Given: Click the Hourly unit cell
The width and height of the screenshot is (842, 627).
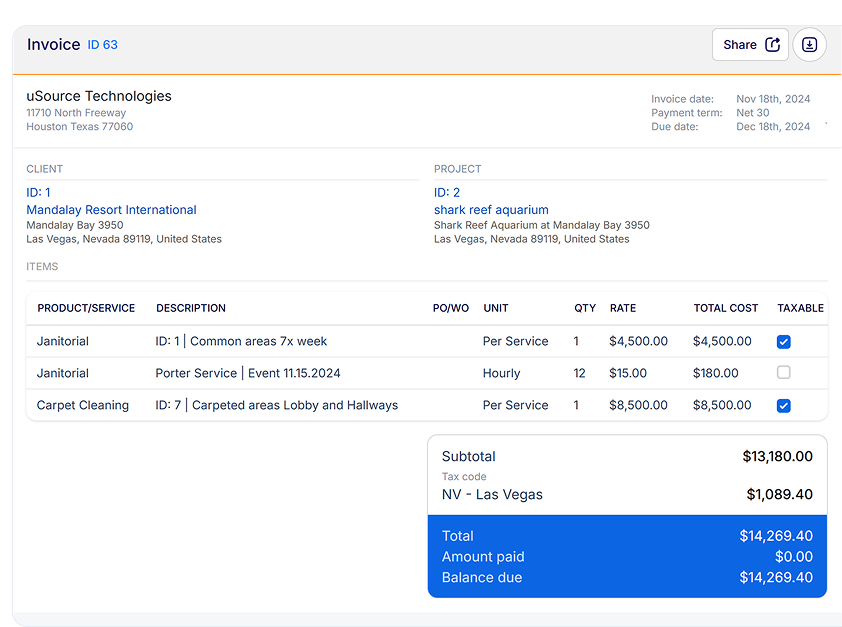Looking at the screenshot, I should 501,373.
